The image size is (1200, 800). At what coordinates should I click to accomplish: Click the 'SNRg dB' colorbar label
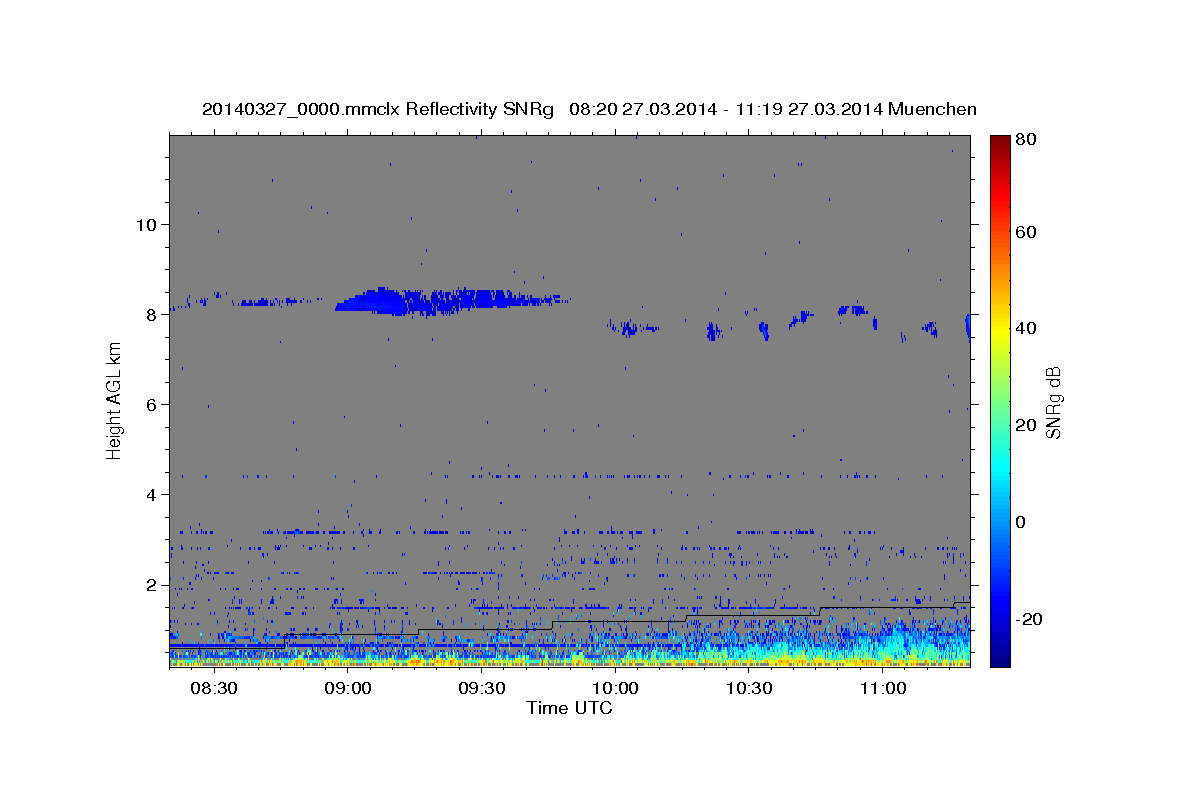[x=1053, y=403]
